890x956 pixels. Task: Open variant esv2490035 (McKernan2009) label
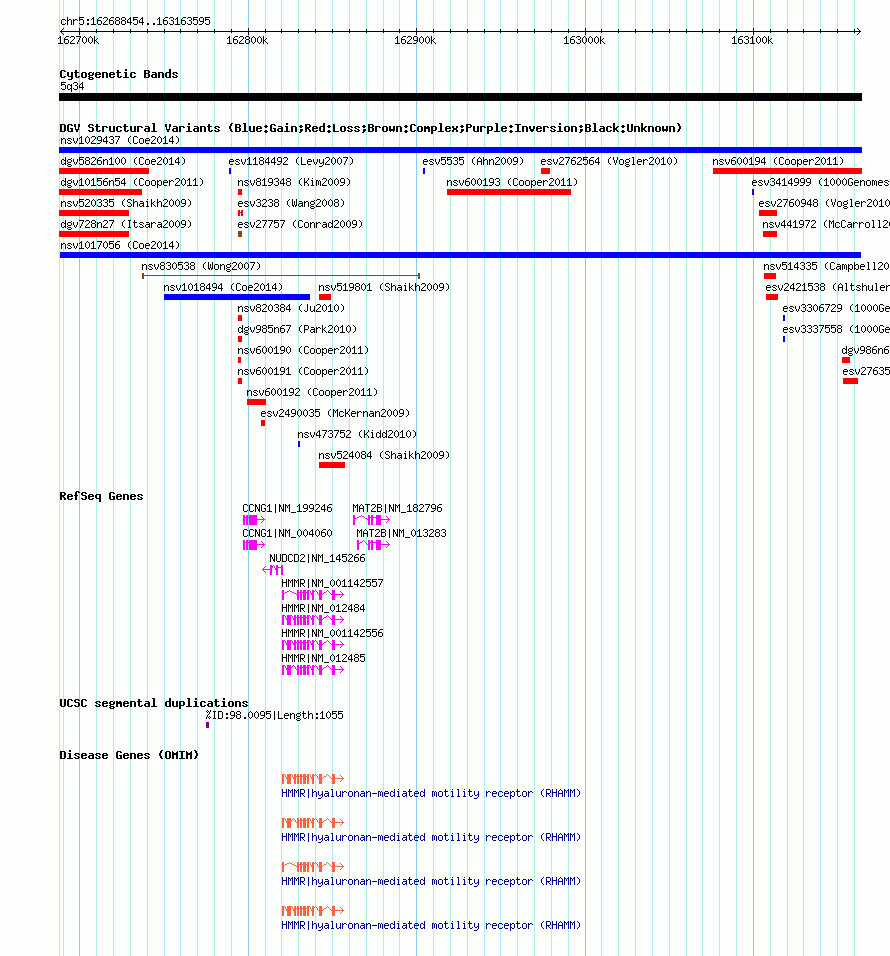(335, 413)
